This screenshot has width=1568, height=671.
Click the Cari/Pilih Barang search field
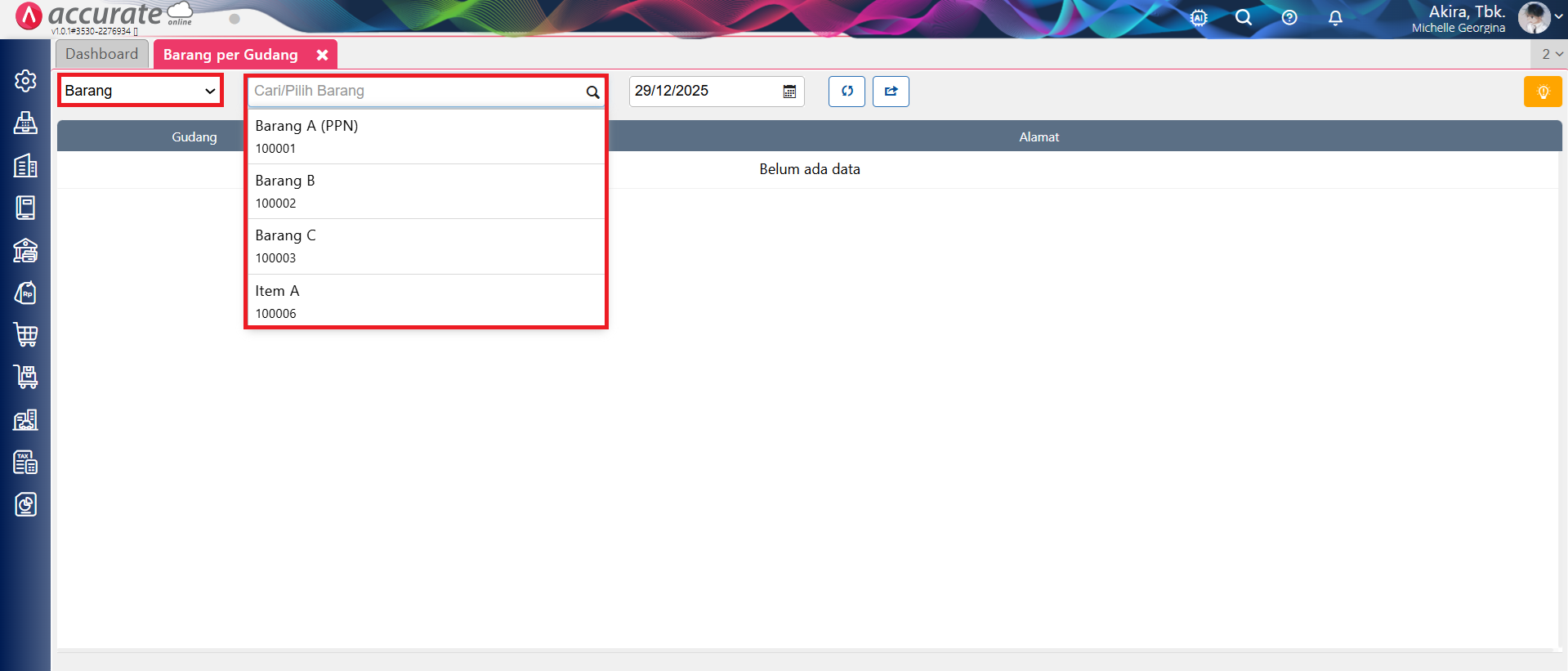417,91
